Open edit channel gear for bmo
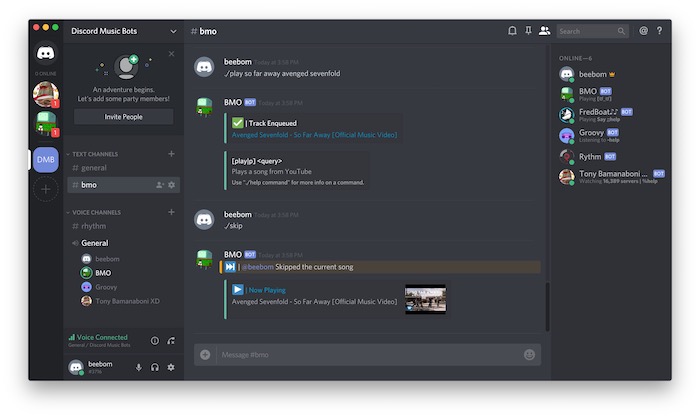Viewport: 700px width, 418px height. tap(171, 185)
